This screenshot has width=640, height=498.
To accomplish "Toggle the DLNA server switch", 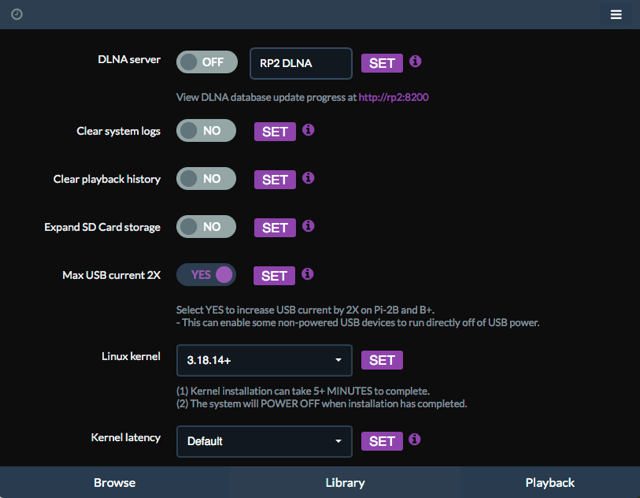I will [x=207, y=62].
